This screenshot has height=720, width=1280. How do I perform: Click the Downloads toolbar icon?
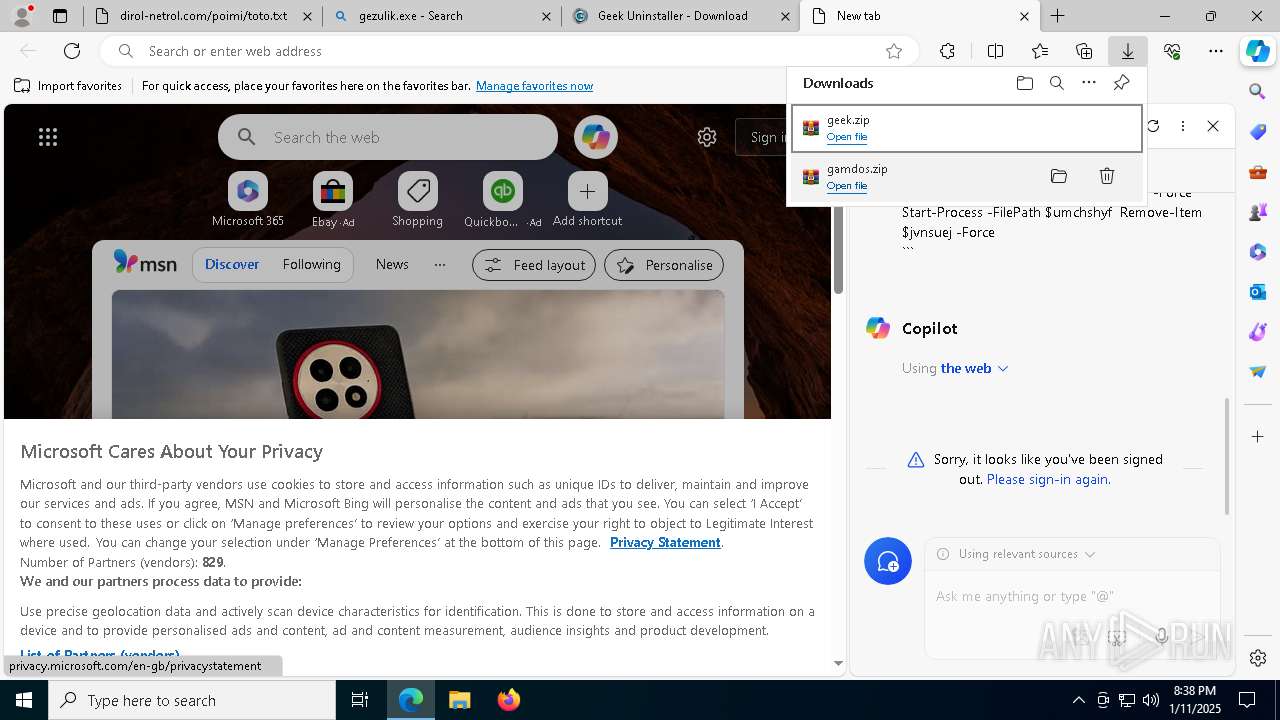point(1127,51)
